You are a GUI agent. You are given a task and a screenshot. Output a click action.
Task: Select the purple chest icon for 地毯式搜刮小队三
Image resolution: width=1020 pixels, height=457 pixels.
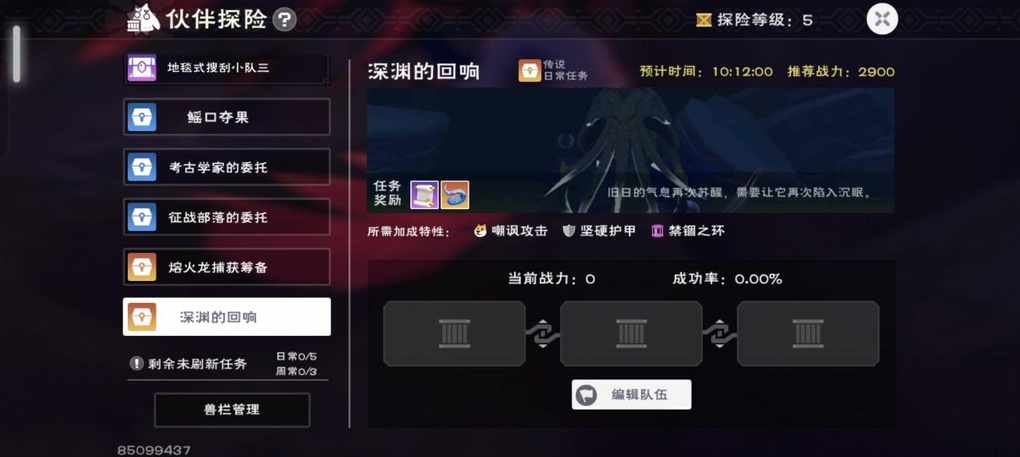point(141,68)
